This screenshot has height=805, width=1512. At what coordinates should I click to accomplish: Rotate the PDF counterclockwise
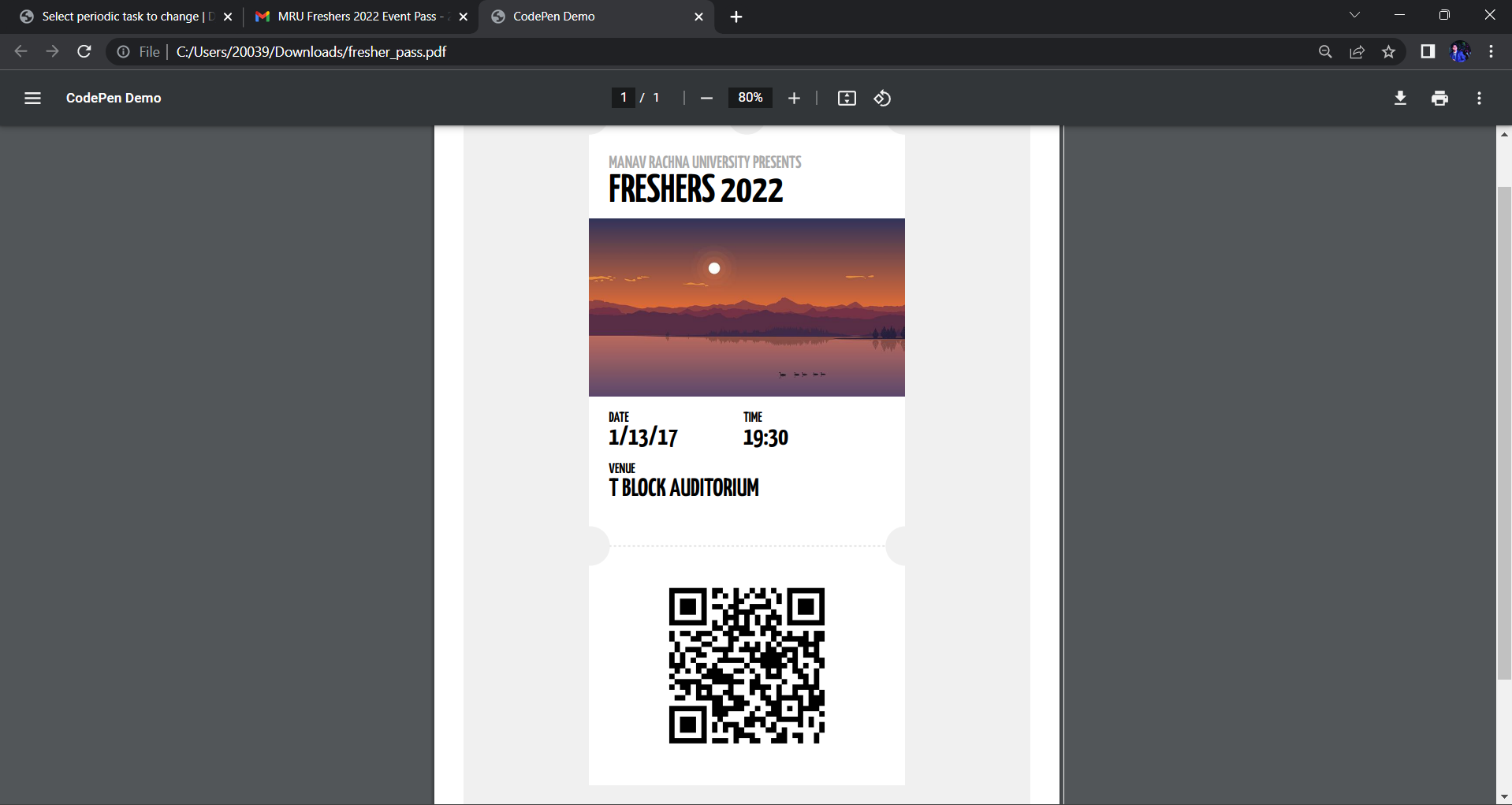882,98
